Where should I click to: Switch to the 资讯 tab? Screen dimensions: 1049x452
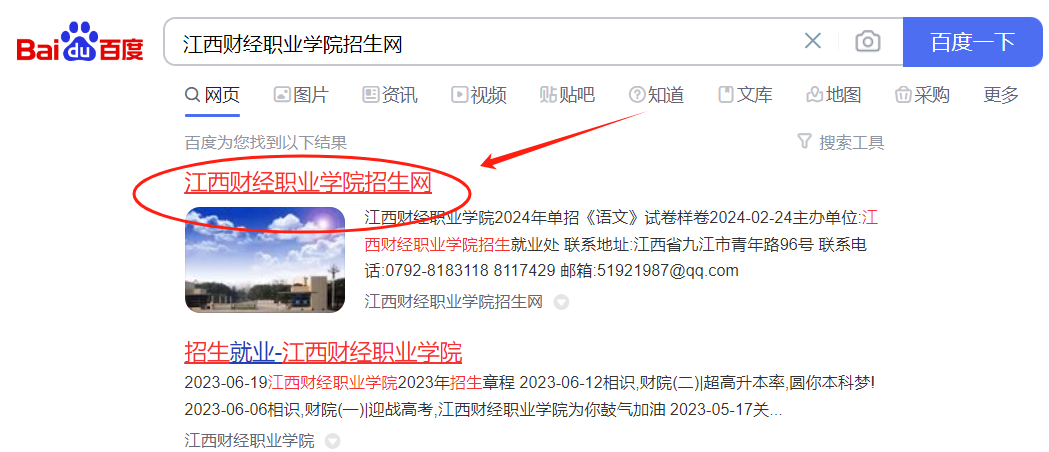[x=390, y=95]
